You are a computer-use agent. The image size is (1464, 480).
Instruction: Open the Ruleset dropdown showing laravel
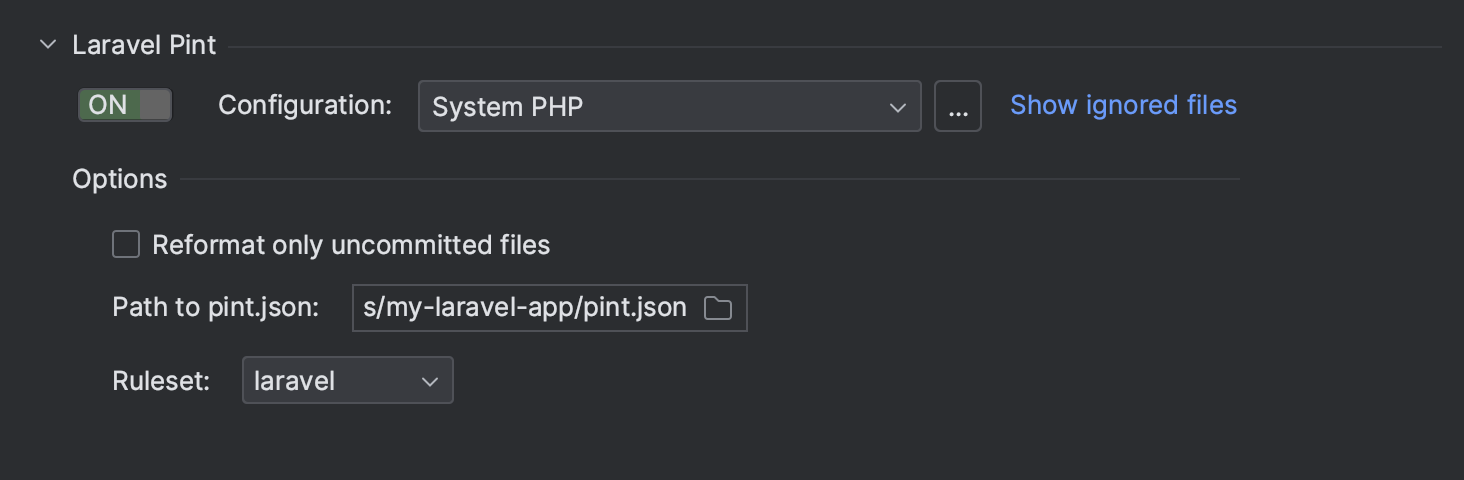[x=347, y=381]
